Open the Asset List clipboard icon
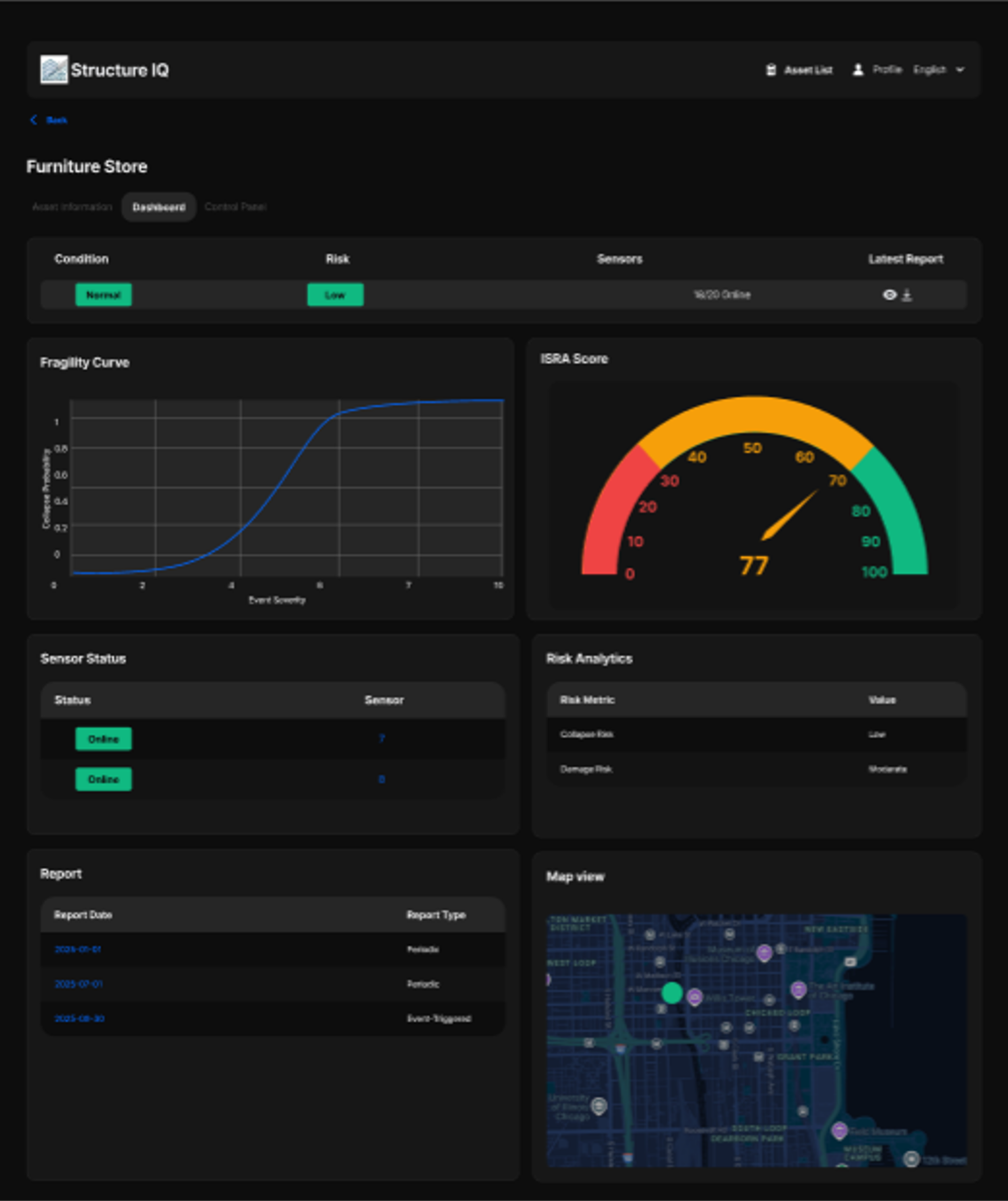The height and width of the screenshot is (1201, 1008). pyautogui.click(x=771, y=70)
